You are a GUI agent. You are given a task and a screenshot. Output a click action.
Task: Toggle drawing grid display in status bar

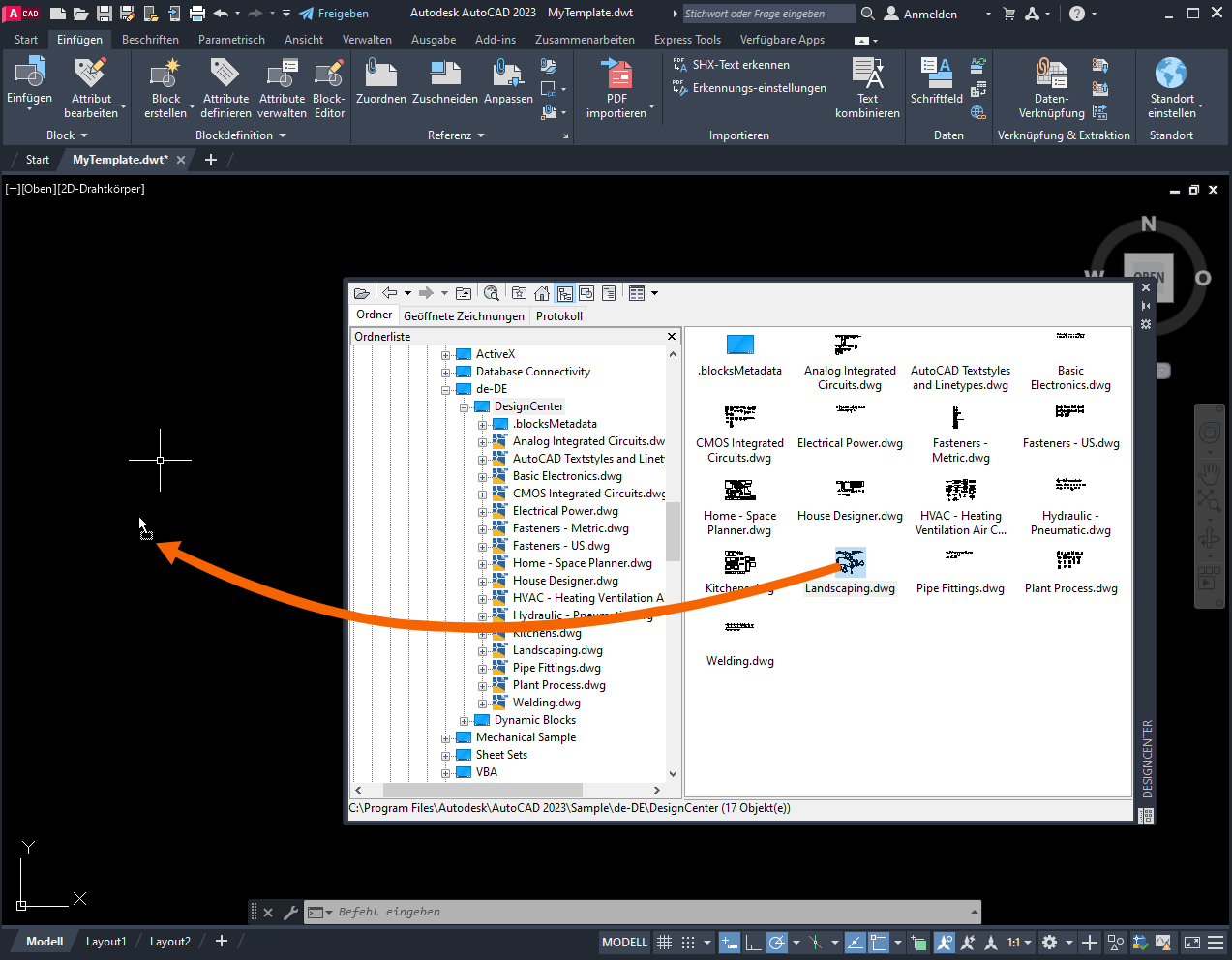point(665,942)
